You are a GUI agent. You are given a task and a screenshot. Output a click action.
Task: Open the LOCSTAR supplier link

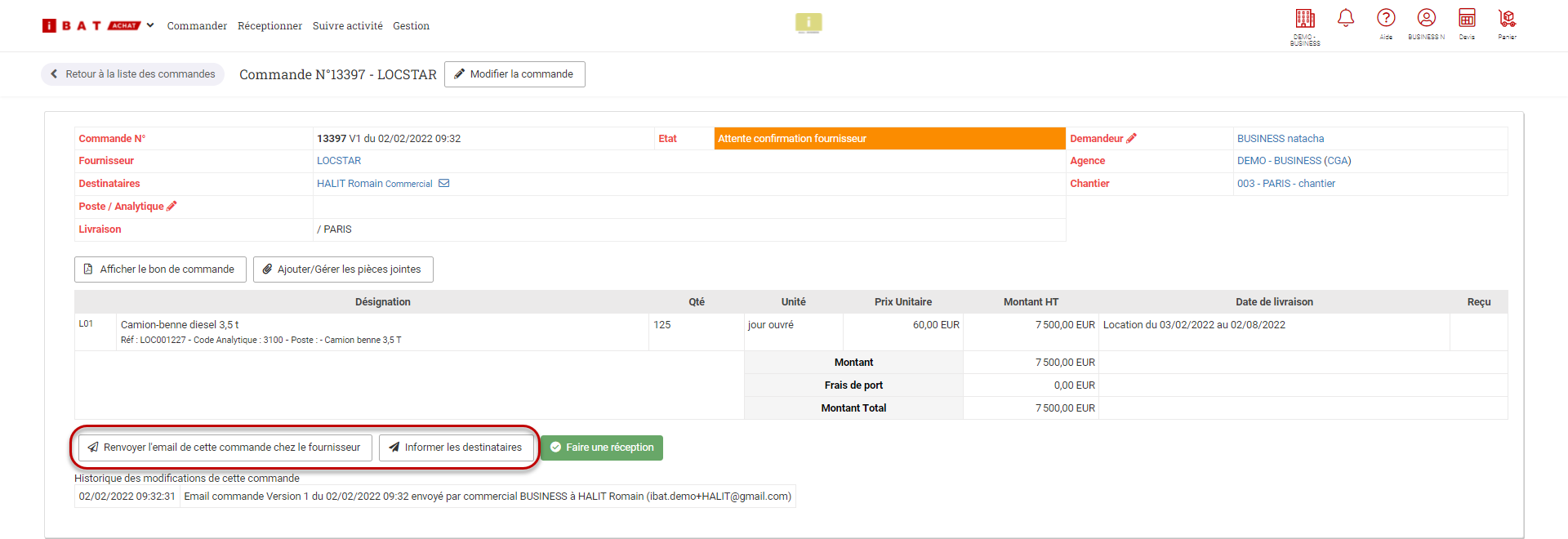tap(339, 161)
